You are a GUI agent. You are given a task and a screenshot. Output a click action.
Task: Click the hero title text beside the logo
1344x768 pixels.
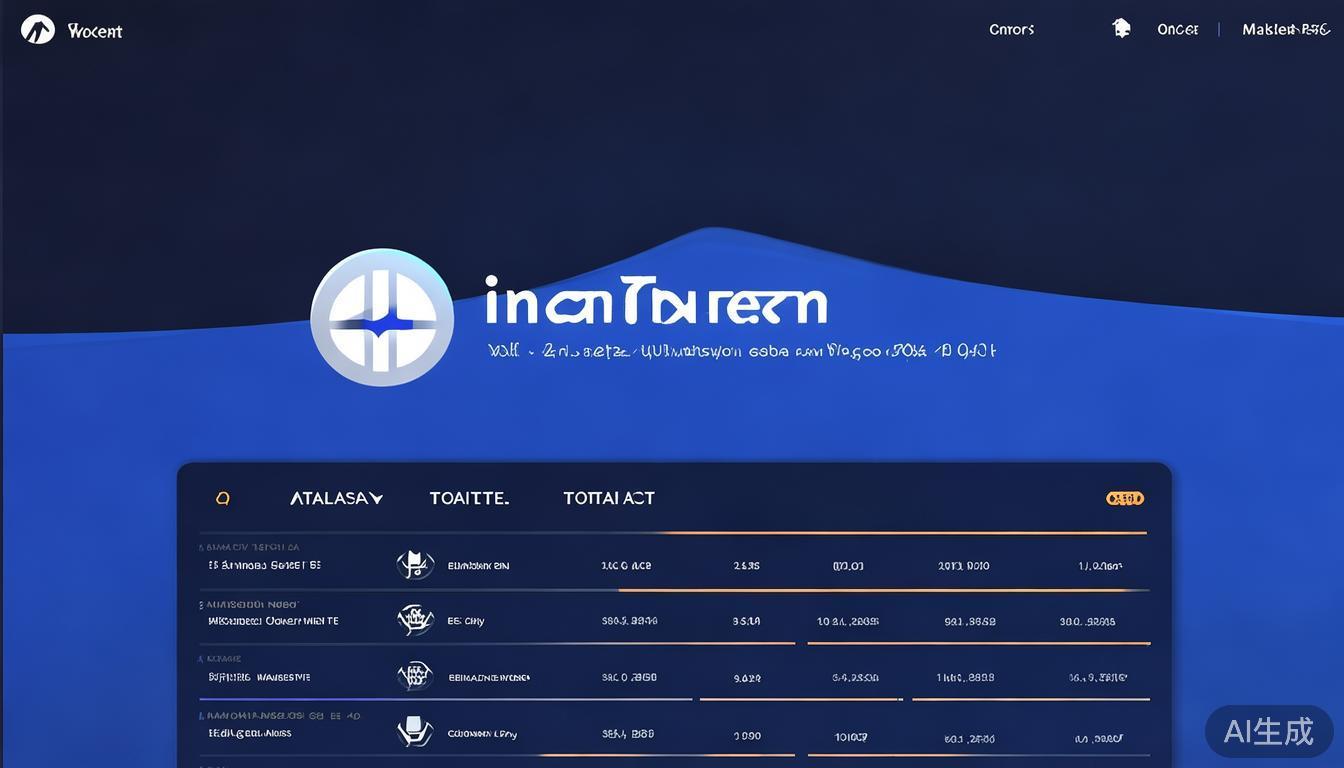(x=656, y=301)
